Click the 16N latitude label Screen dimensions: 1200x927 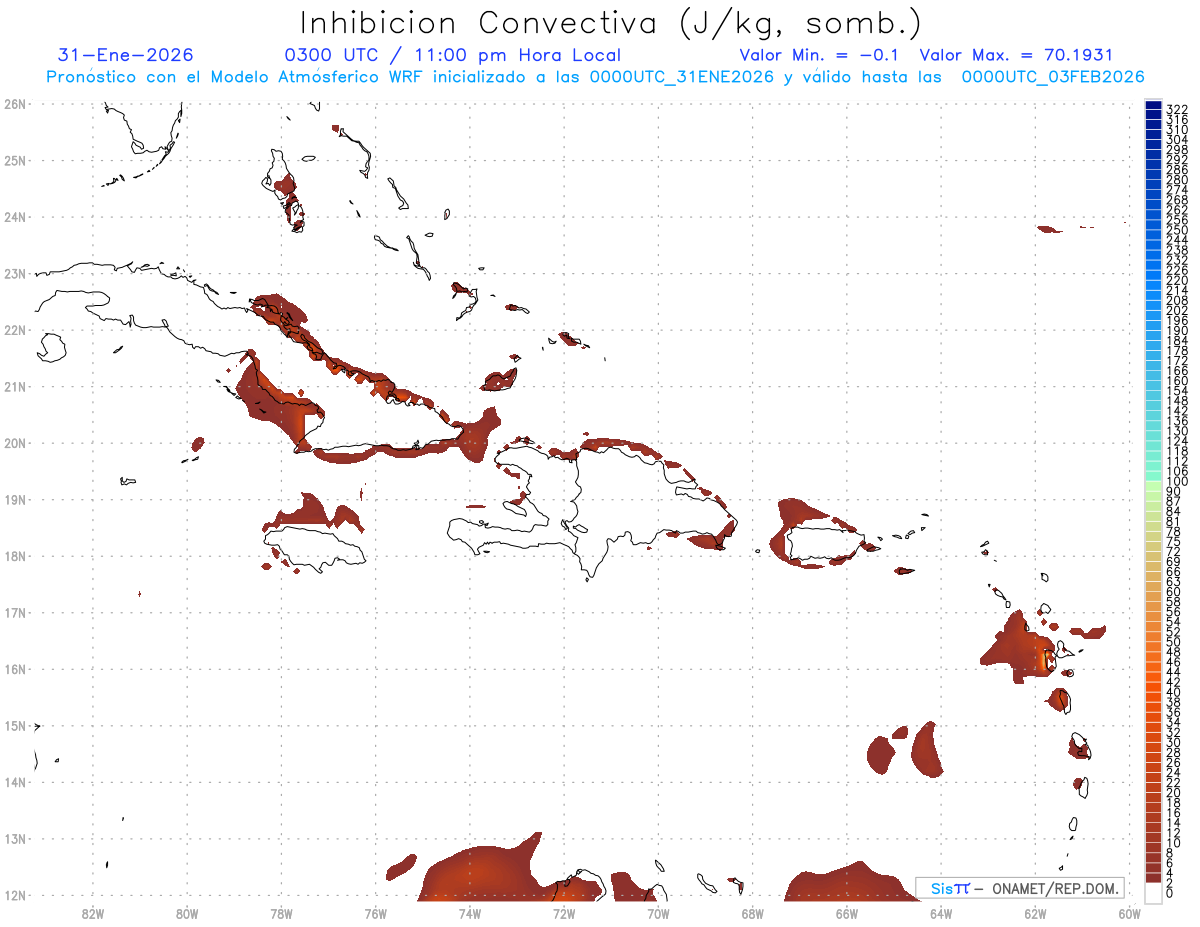[x=14, y=669]
